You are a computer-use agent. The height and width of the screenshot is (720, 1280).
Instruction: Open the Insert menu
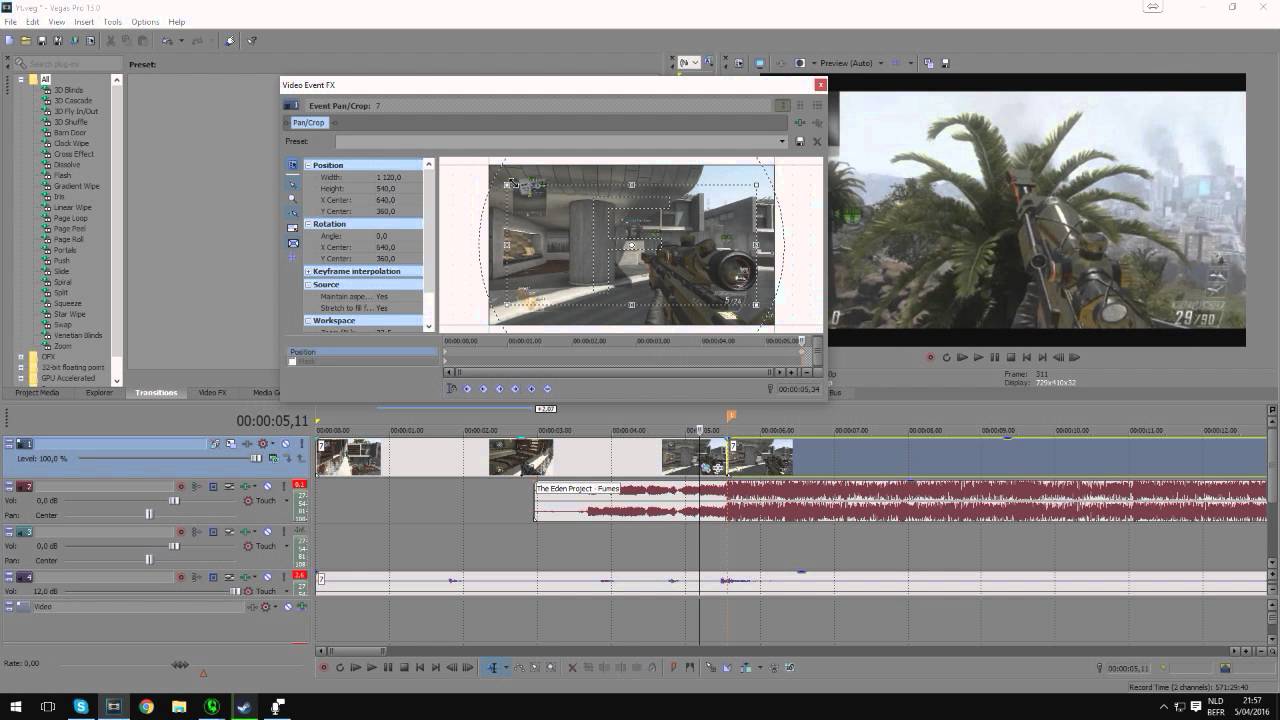(84, 22)
